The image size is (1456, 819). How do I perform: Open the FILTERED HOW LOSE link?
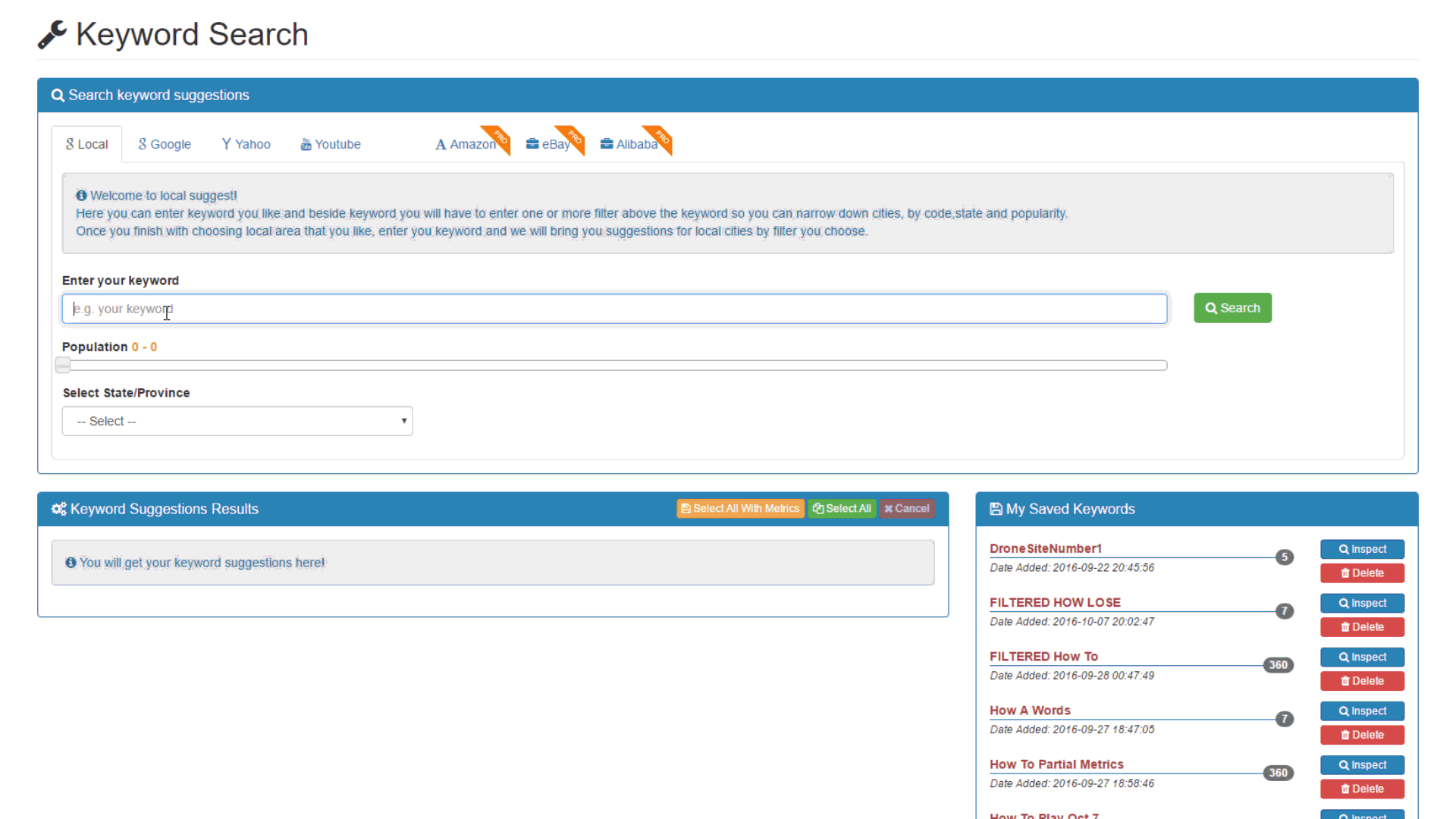[1055, 602]
